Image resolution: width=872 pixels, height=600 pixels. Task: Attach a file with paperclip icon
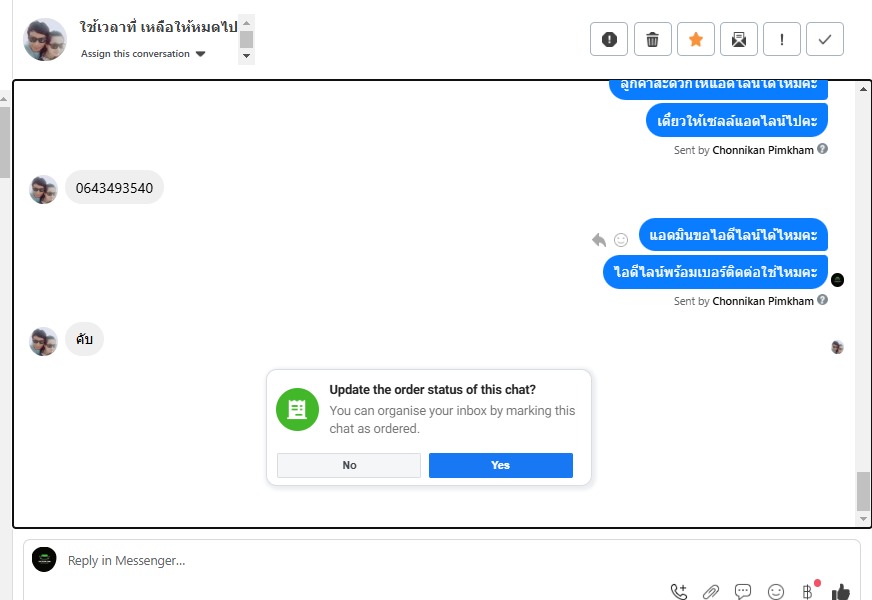click(711, 592)
